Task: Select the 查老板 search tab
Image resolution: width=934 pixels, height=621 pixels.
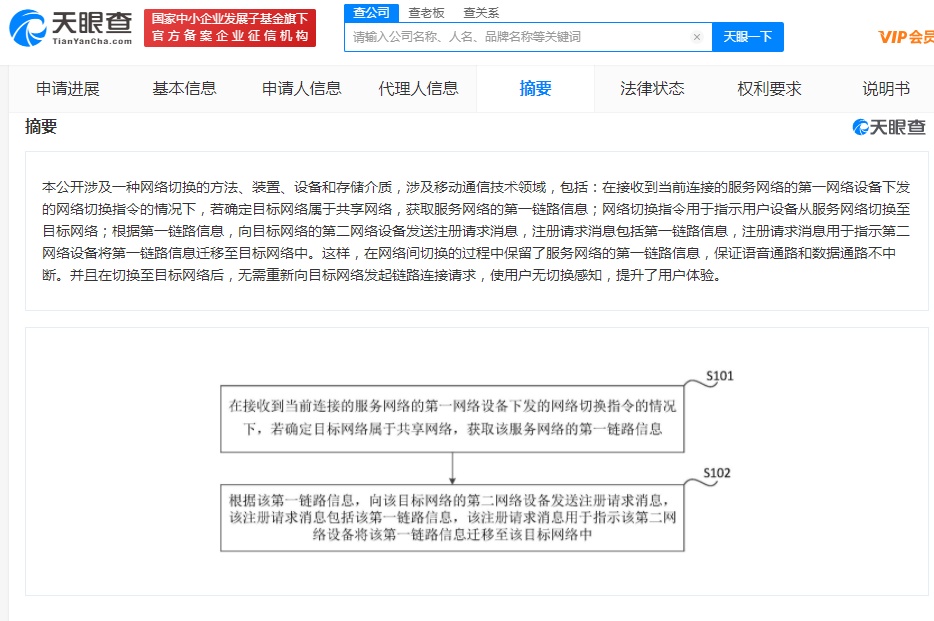Action: pos(426,13)
